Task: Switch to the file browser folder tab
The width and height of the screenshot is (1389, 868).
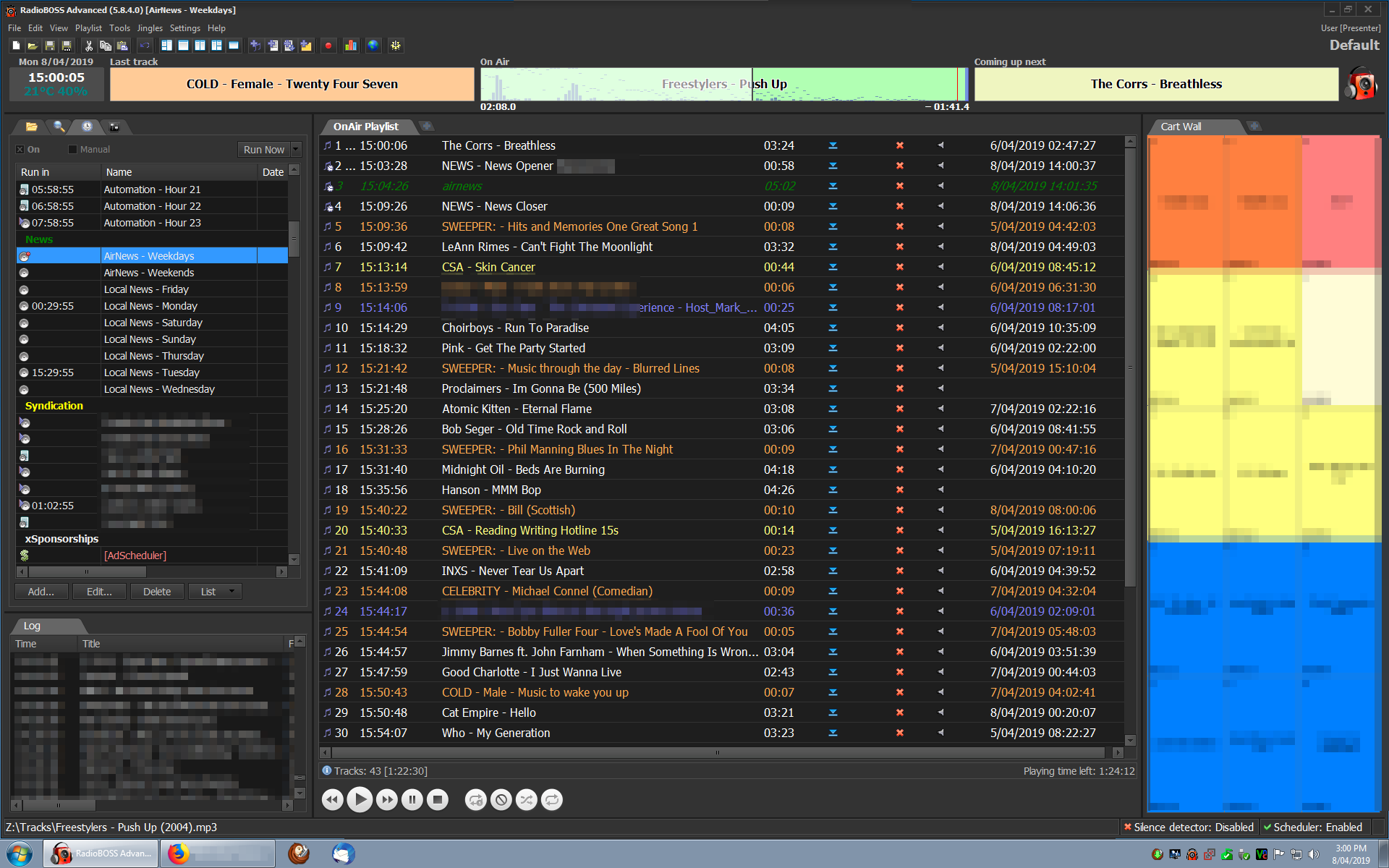Action: point(31,127)
